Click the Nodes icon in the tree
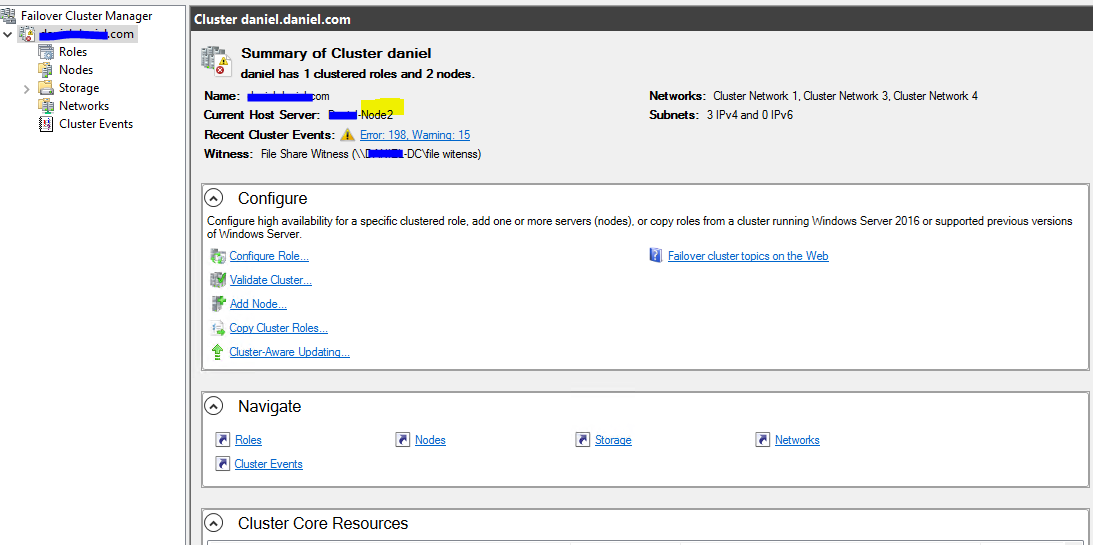The image size is (1093, 545). (x=46, y=70)
